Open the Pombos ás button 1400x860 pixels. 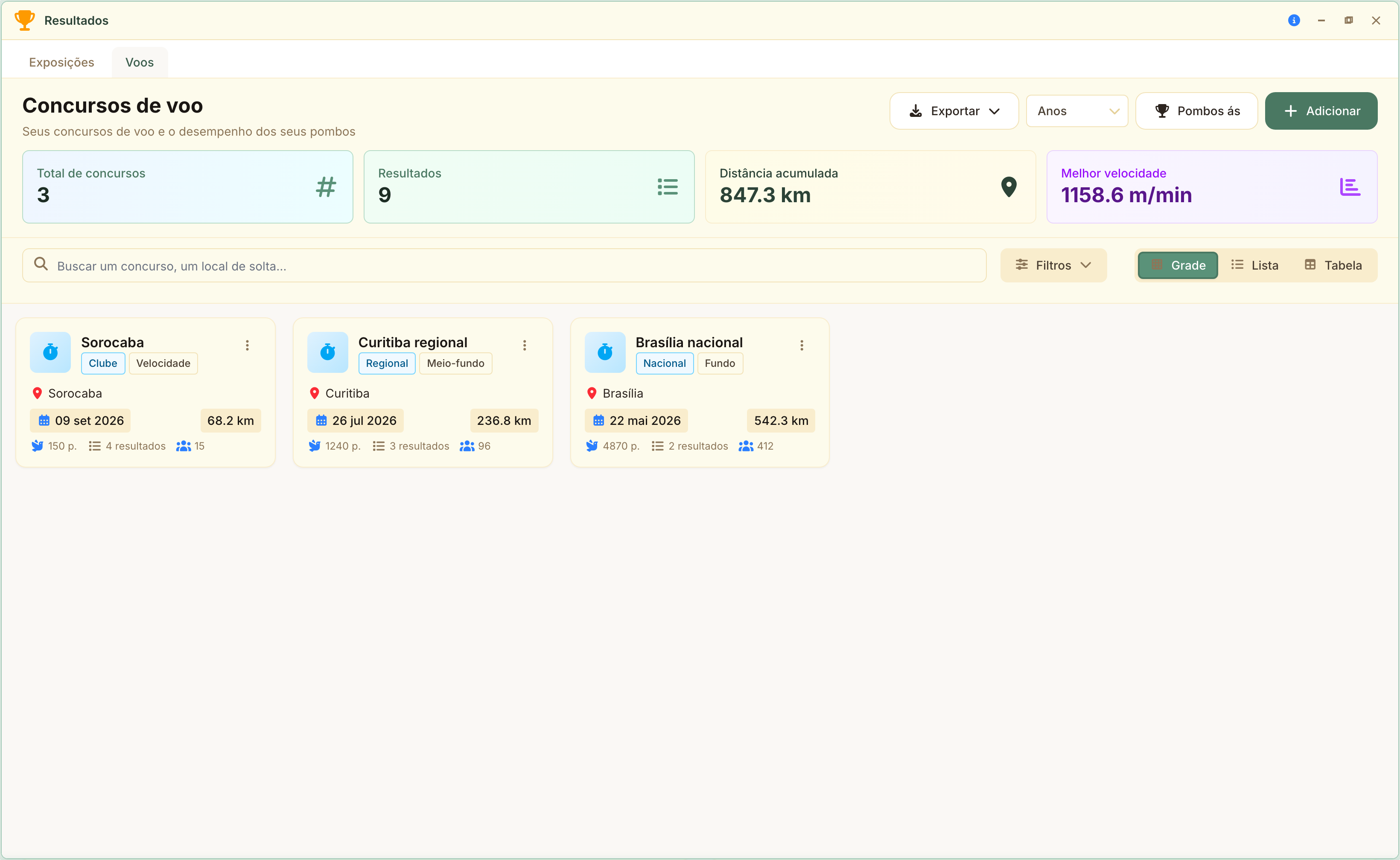[x=1196, y=111]
